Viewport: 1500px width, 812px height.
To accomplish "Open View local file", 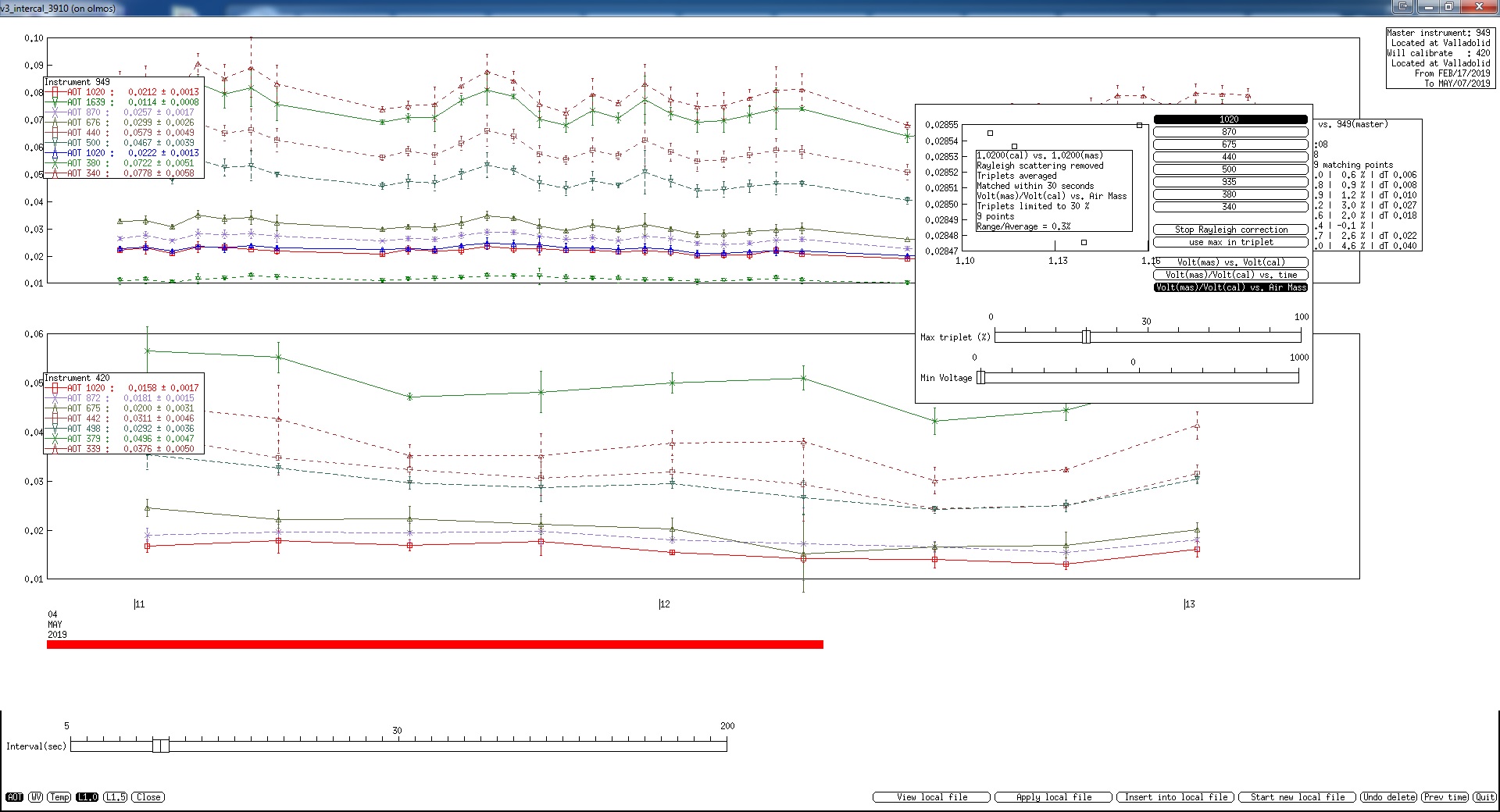I will [x=931, y=797].
